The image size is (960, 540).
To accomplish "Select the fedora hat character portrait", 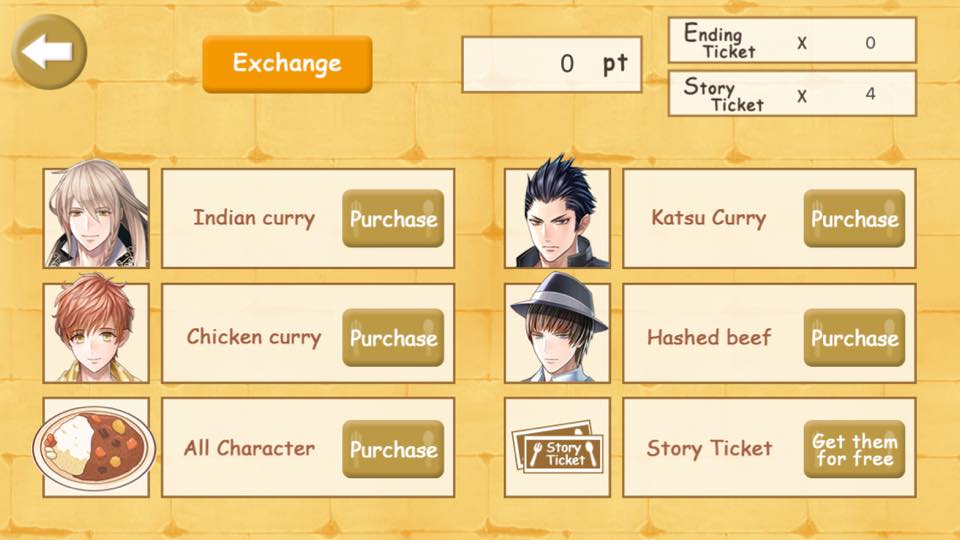I will [x=557, y=331].
